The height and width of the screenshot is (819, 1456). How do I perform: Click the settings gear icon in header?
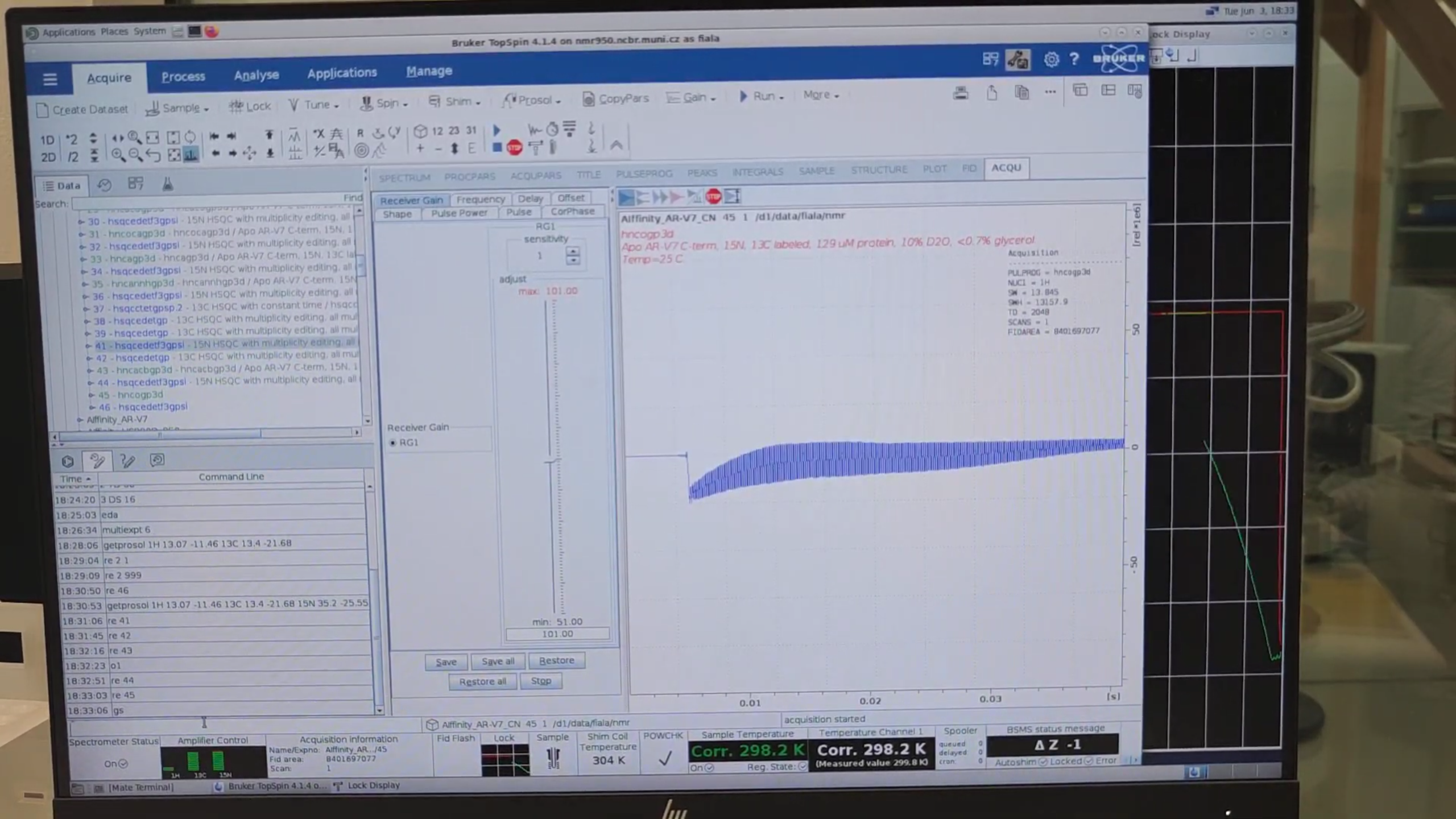pyautogui.click(x=1050, y=59)
